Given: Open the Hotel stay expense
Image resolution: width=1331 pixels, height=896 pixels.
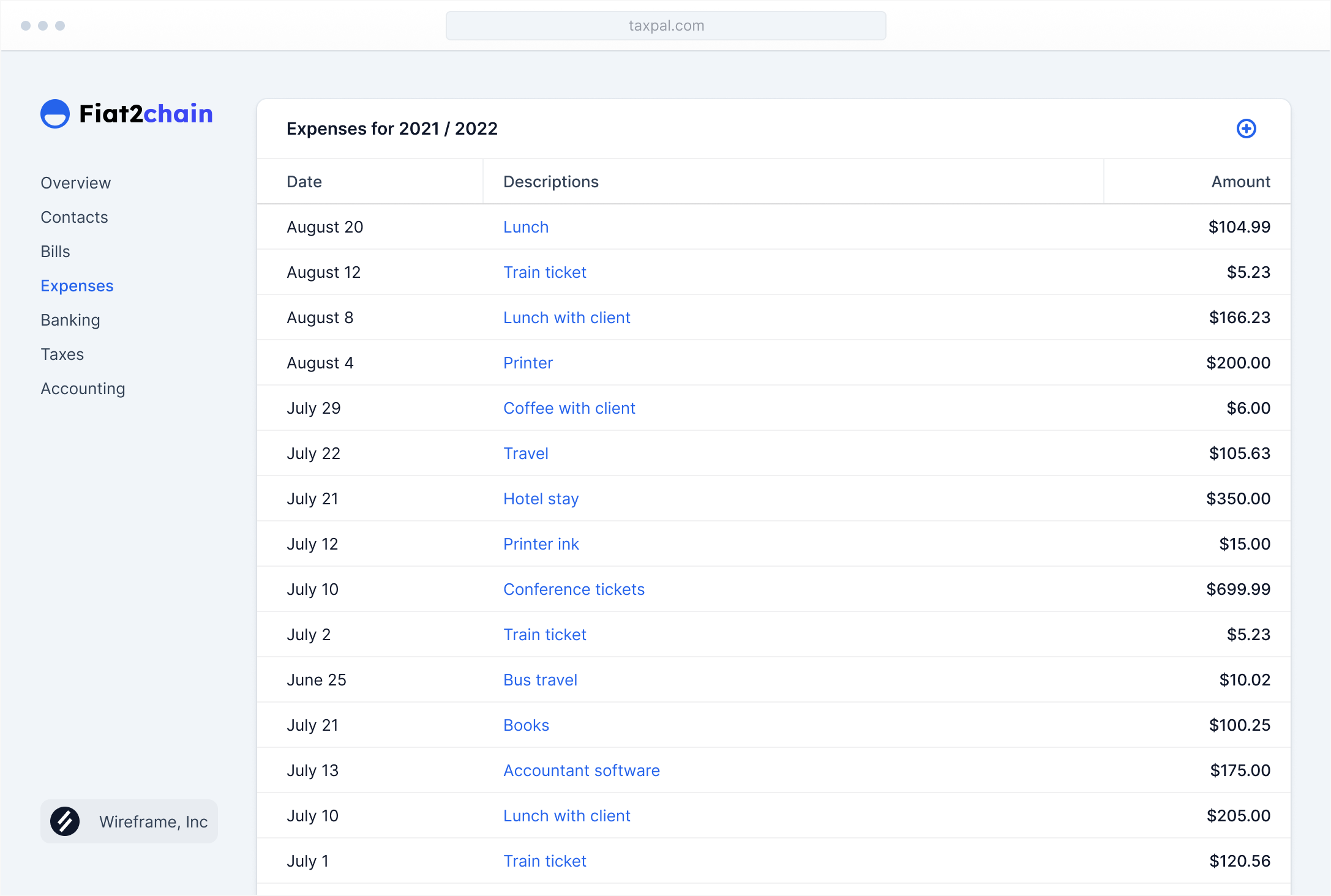Looking at the screenshot, I should [x=541, y=499].
